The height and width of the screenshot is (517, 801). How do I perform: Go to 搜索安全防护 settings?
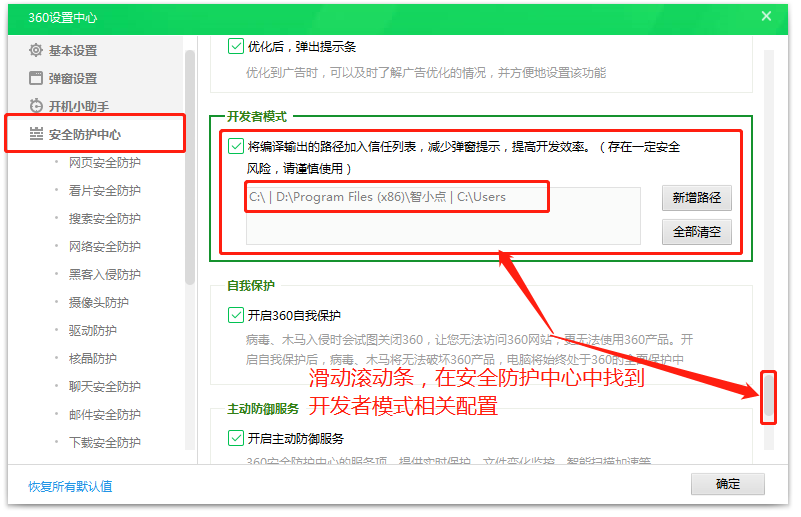pyautogui.click(x=105, y=219)
